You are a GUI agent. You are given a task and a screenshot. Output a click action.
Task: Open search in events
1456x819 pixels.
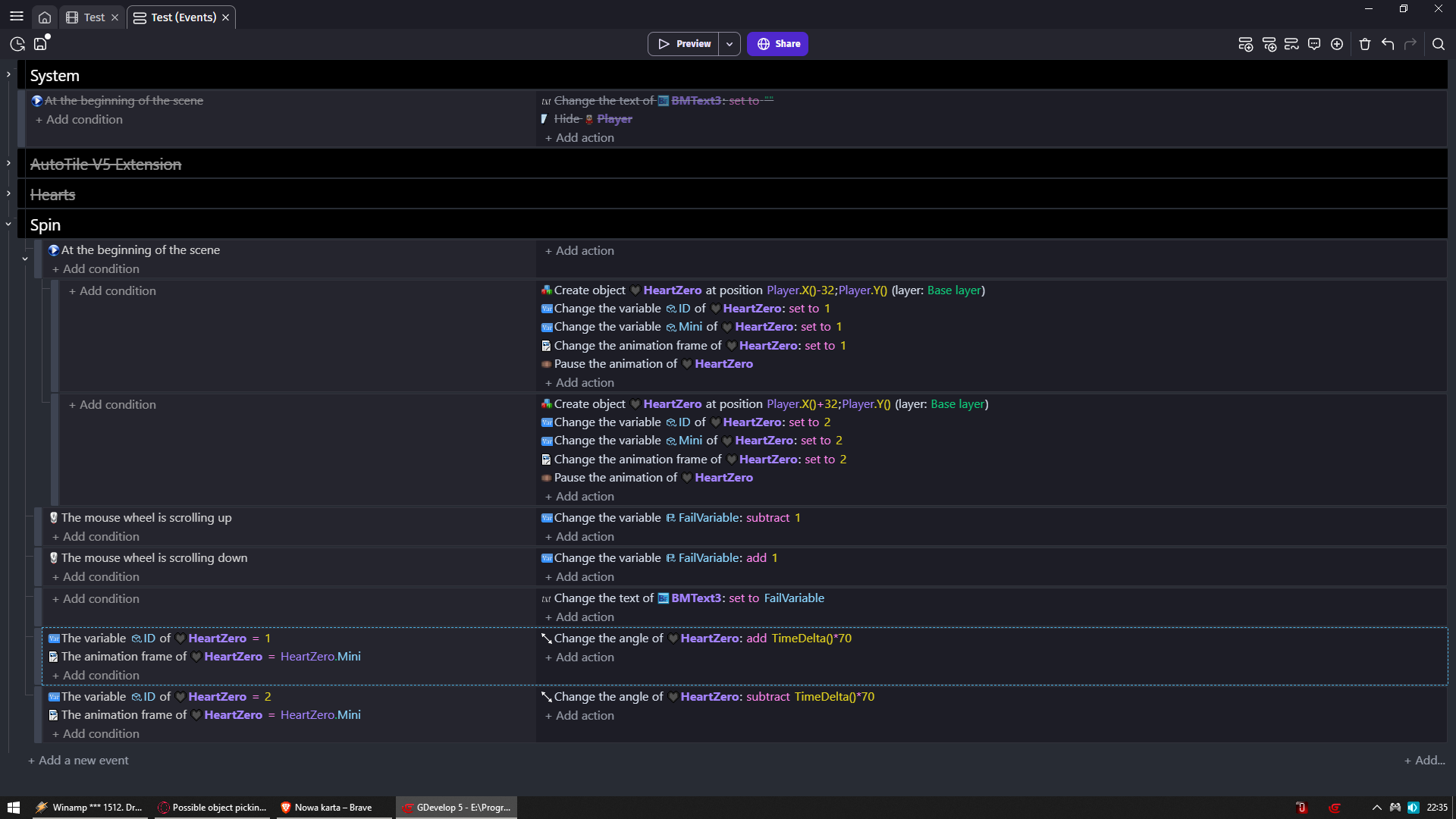click(x=1439, y=44)
